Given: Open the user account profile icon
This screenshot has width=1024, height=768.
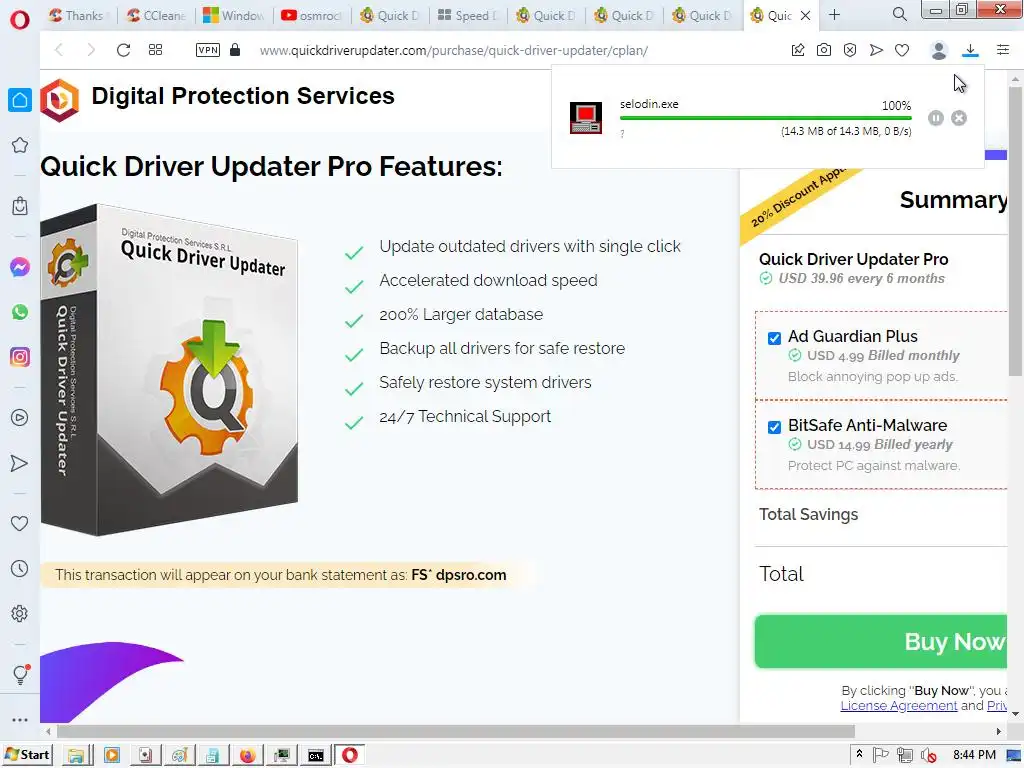Looking at the screenshot, I should click(x=939, y=50).
